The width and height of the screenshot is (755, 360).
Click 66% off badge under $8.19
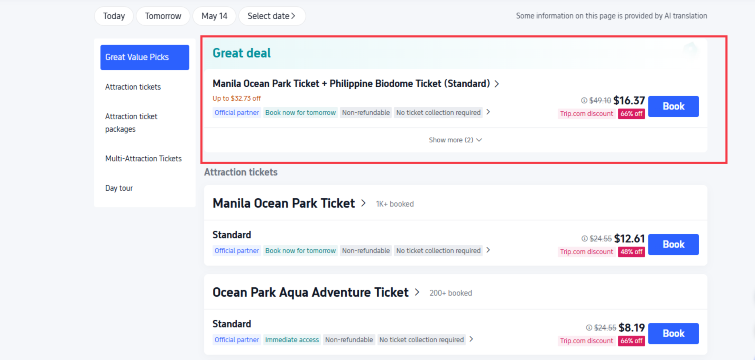coord(631,341)
